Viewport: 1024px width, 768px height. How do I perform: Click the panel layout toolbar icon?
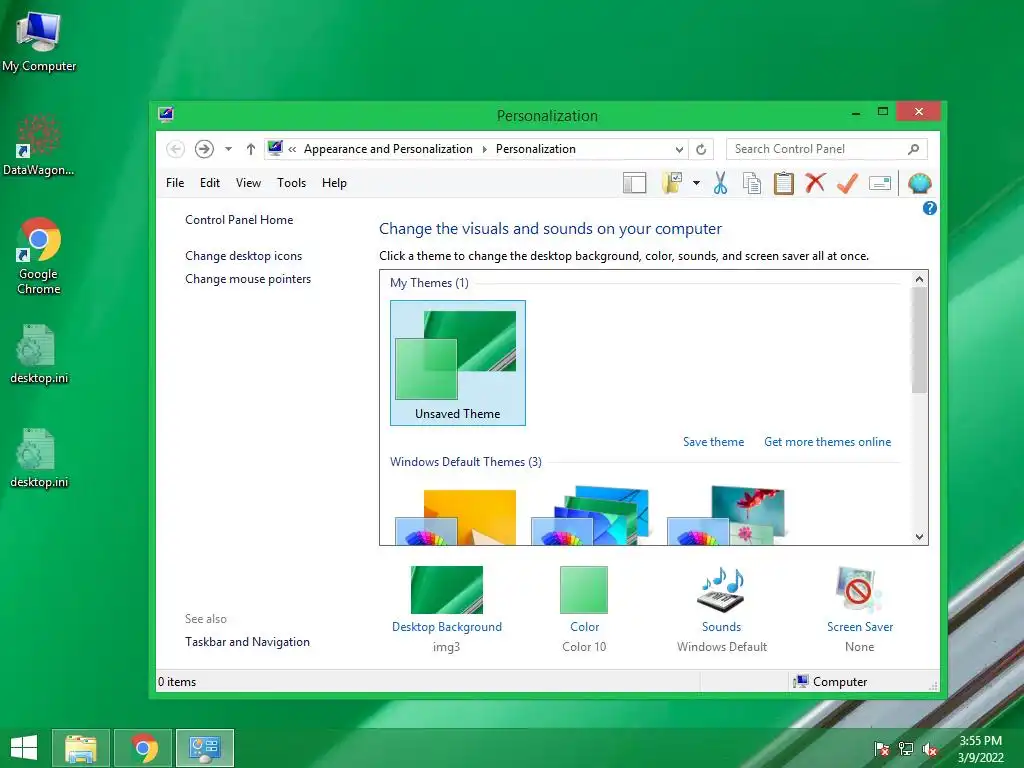[x=634, y=184]
